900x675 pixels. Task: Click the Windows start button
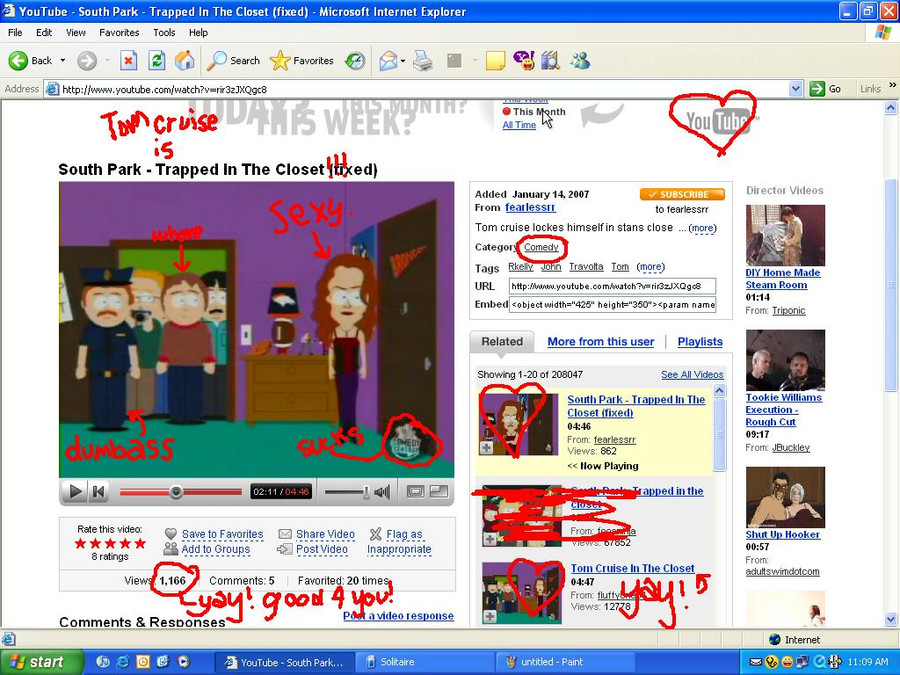pyautogui.click(x=40, y=662)
